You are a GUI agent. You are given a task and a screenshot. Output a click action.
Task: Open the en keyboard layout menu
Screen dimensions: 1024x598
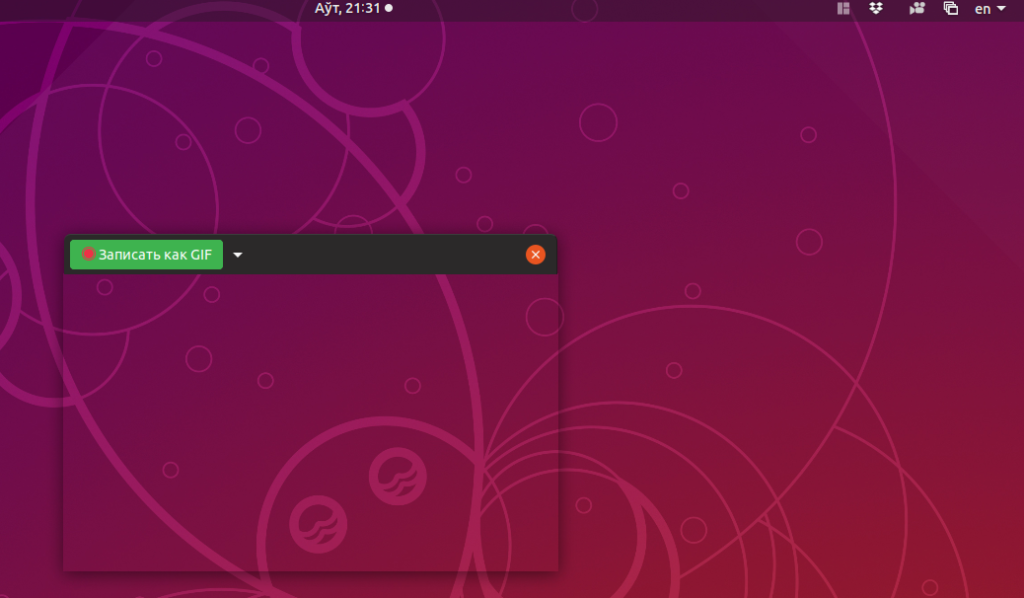(x=990, y=9)
